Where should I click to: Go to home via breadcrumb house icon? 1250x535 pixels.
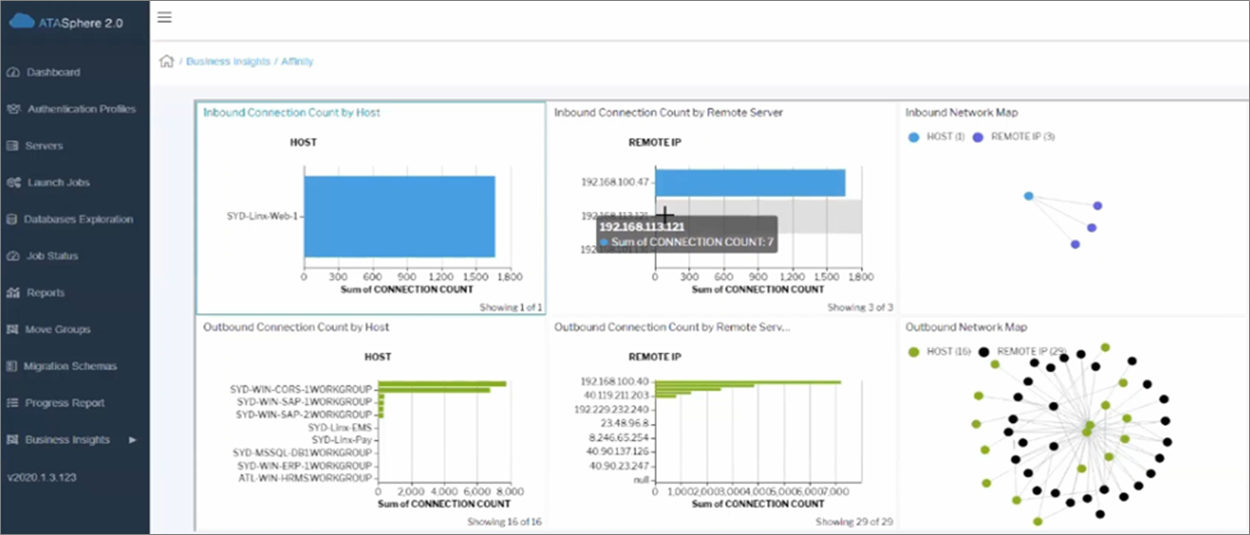167,61
